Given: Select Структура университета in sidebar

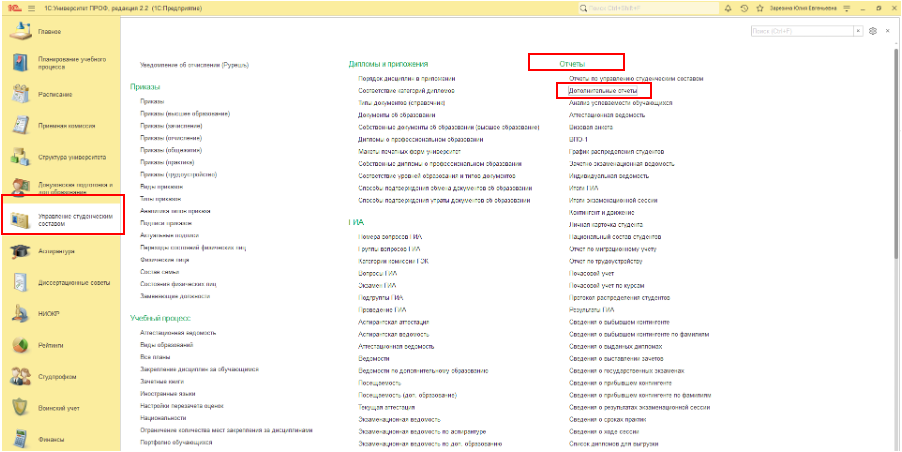Looking at the screenshot, I should click(20, 157).
